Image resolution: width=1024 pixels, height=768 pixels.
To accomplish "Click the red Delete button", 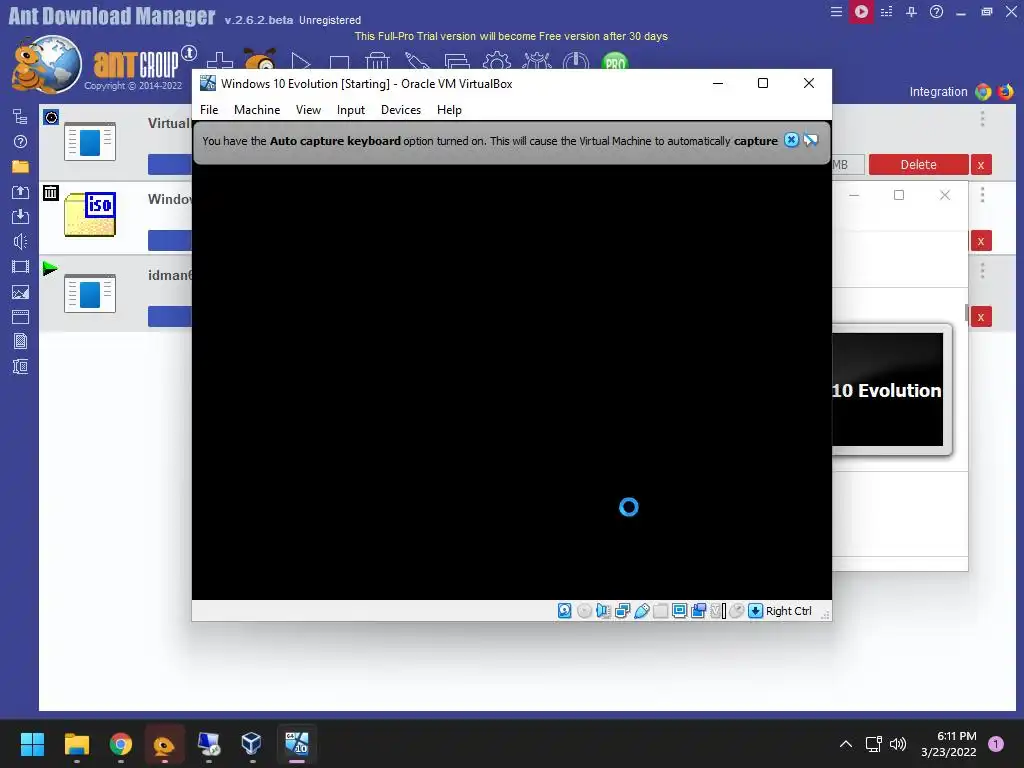I will coord(918,165).
